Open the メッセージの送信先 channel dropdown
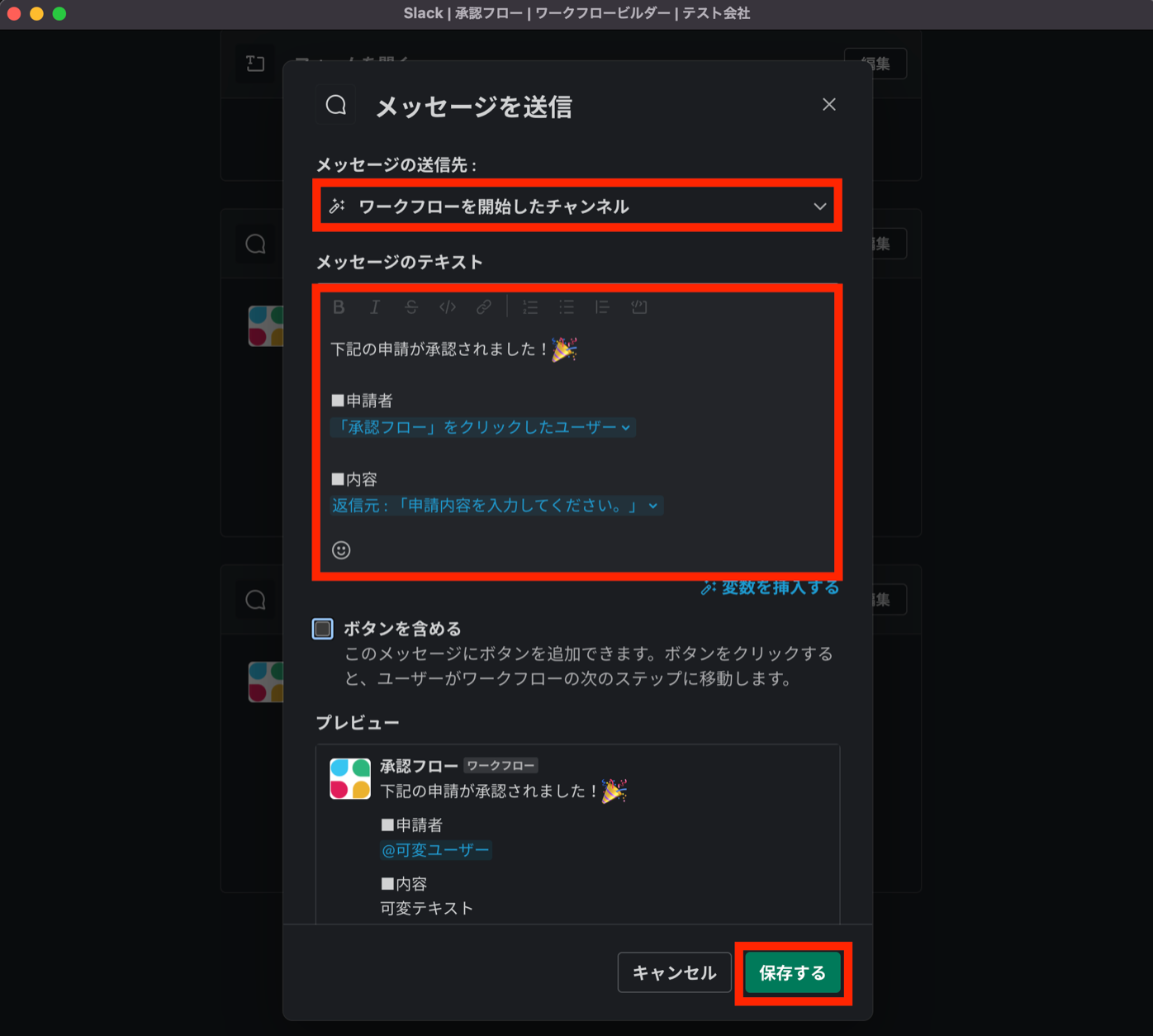The image size is (1153, 1036). [577, 206]
